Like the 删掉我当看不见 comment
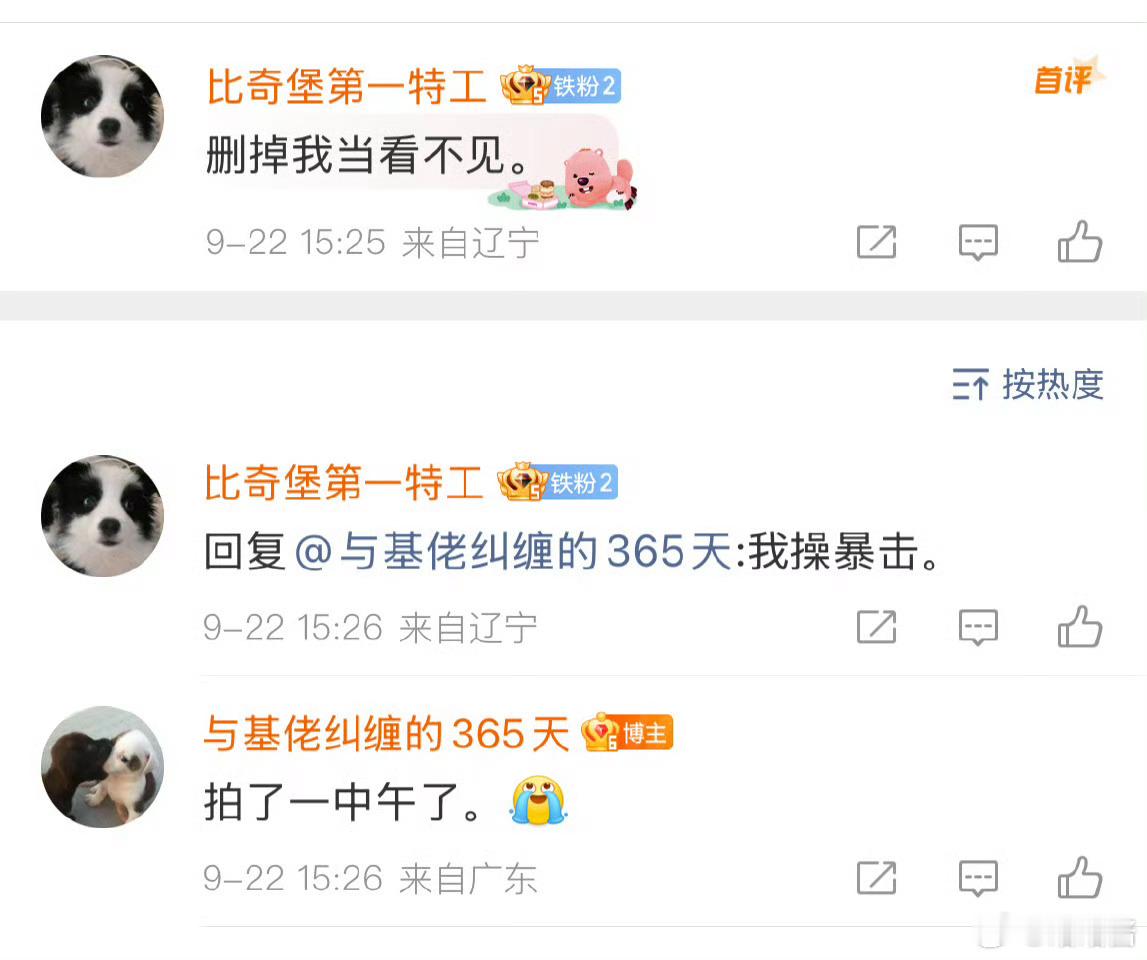 [x=1080, y=241]
